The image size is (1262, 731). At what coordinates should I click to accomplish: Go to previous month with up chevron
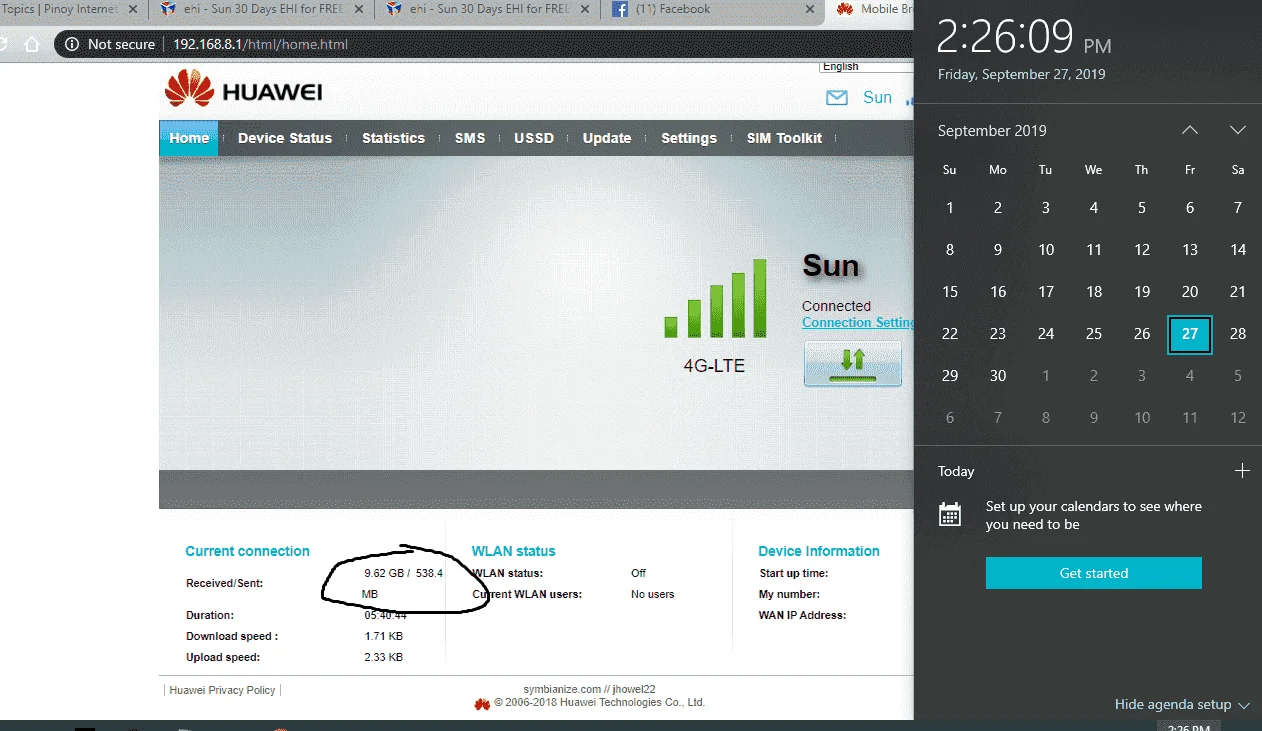1189,131
